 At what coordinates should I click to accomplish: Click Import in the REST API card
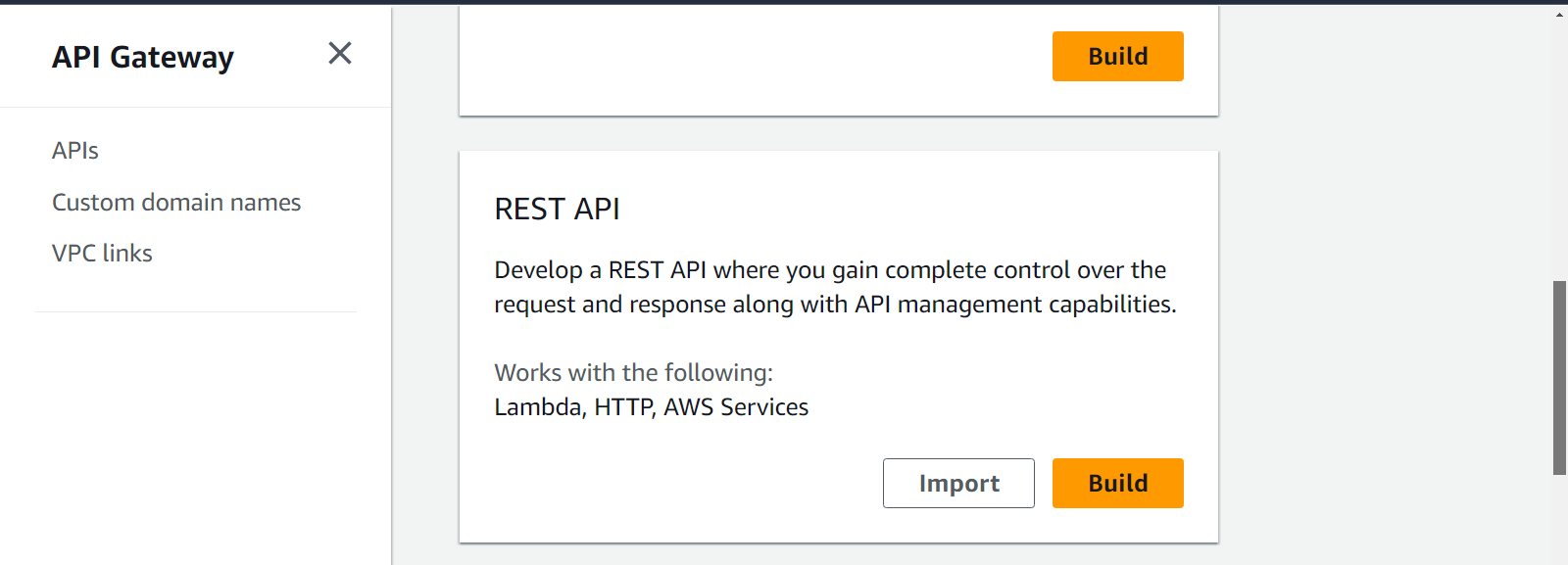(958, 483)
